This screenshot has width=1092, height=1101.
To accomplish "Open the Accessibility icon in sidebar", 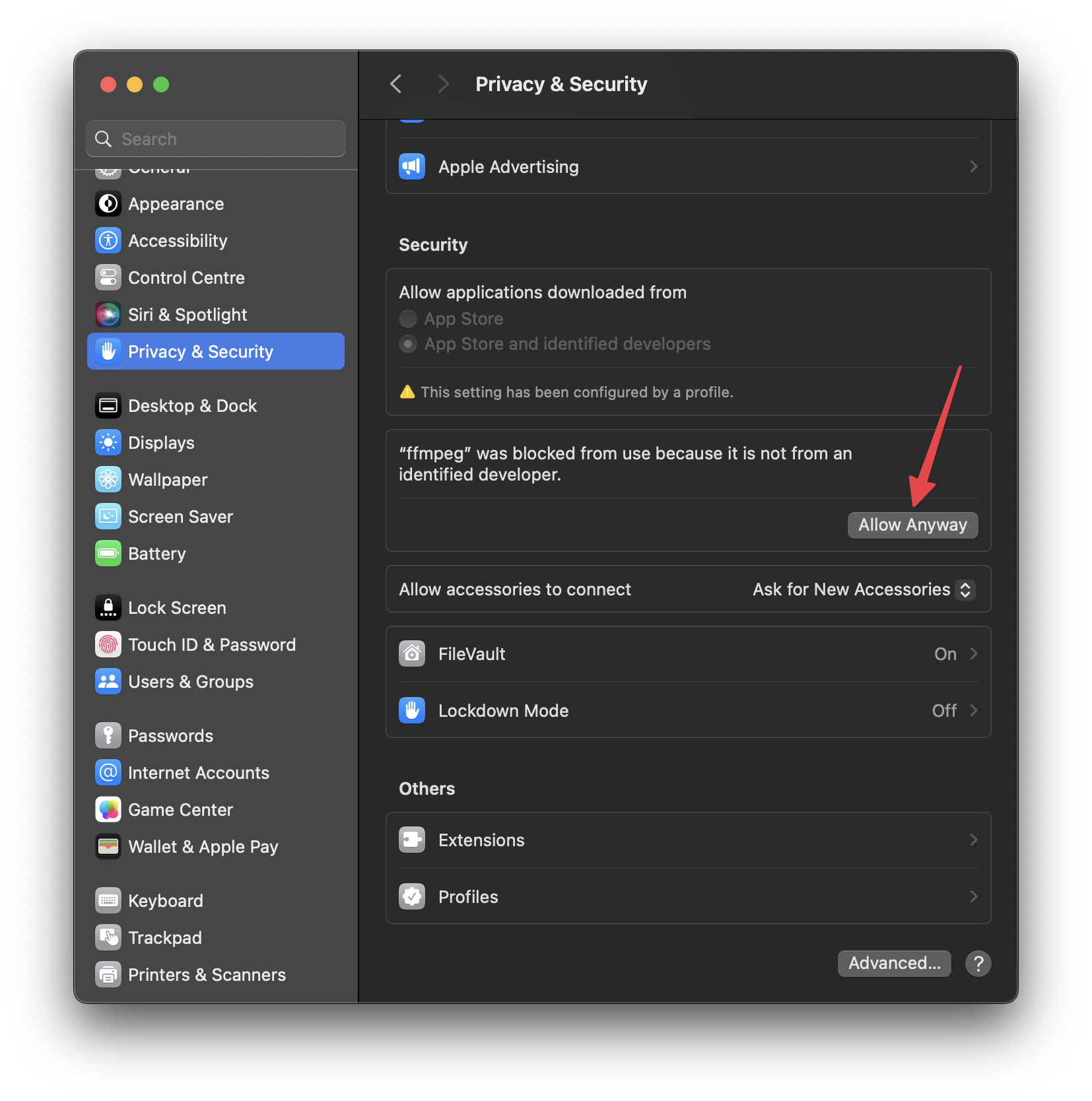I will [x=108, y=241].
